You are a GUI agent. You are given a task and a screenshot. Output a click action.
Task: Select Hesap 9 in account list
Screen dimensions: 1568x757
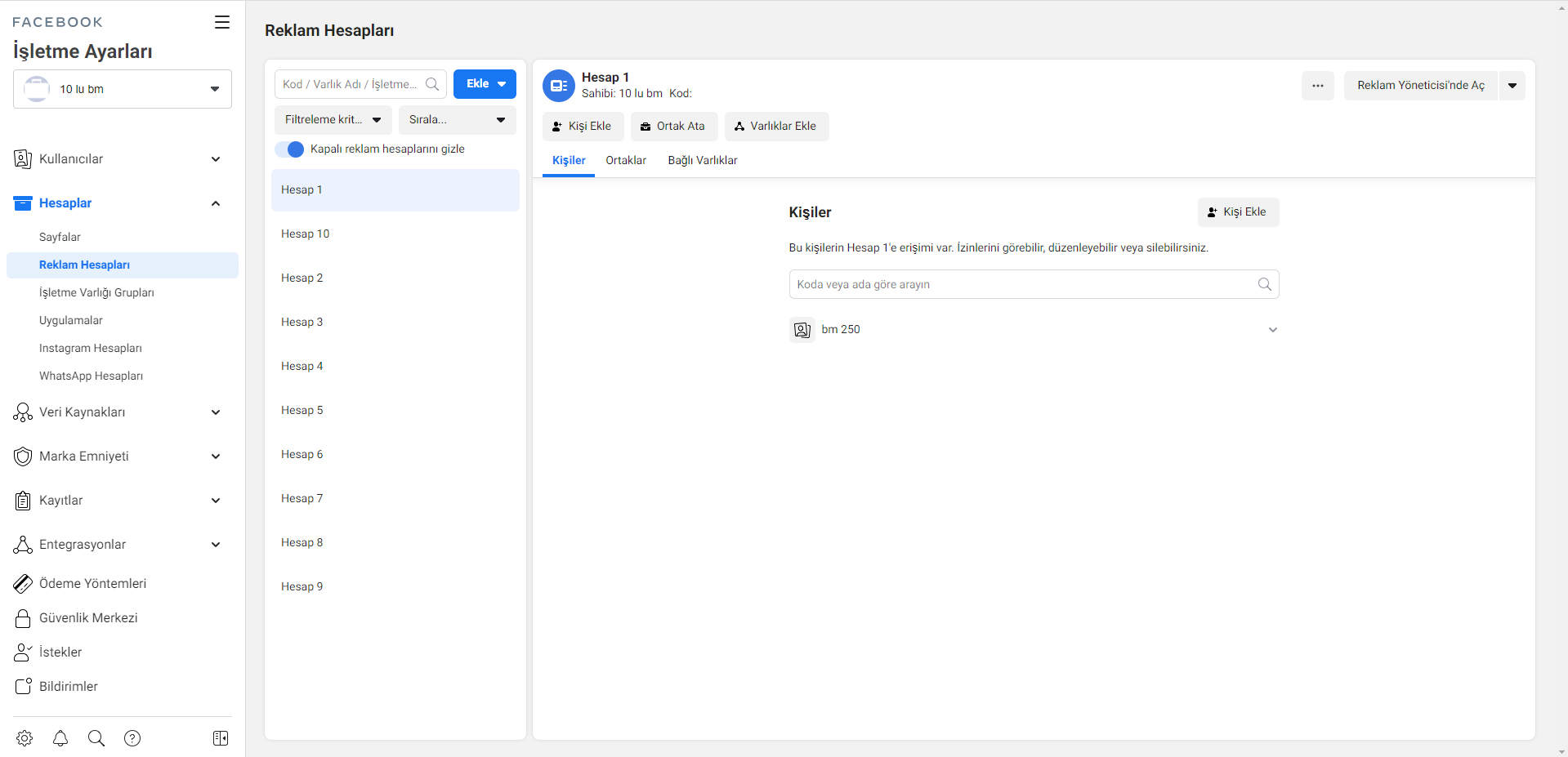395,587
